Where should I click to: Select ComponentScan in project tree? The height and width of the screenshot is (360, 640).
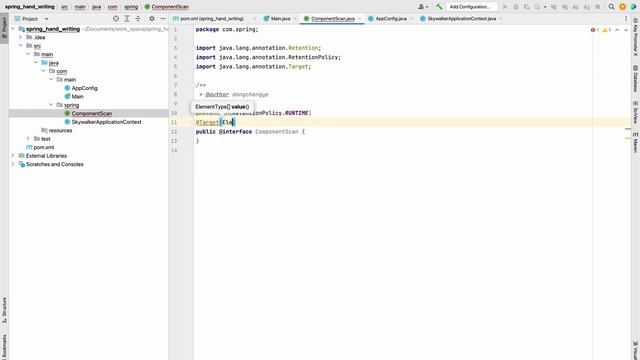tap(91, 113)
